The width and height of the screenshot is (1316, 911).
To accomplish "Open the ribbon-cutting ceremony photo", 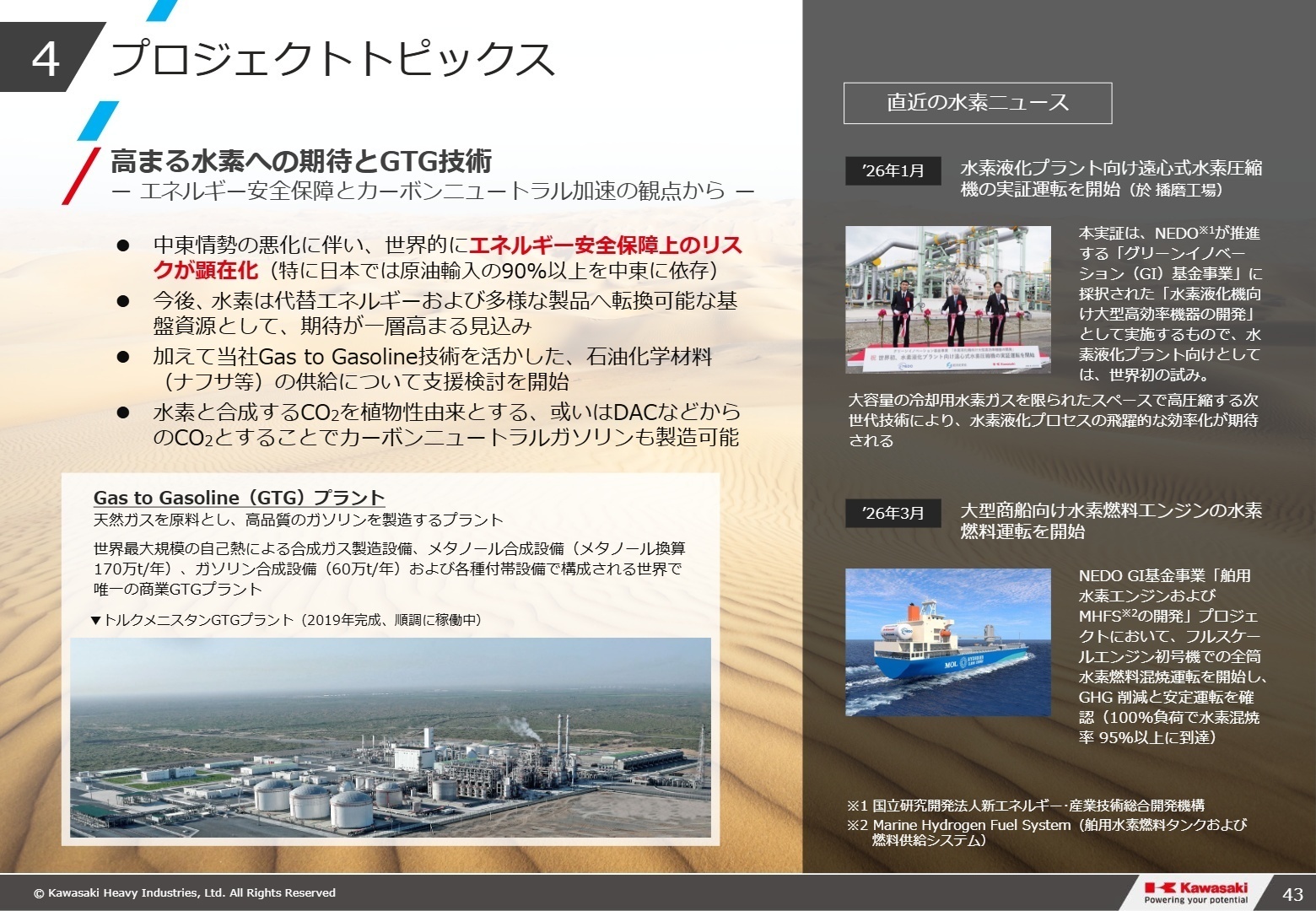I will (948, 299).
